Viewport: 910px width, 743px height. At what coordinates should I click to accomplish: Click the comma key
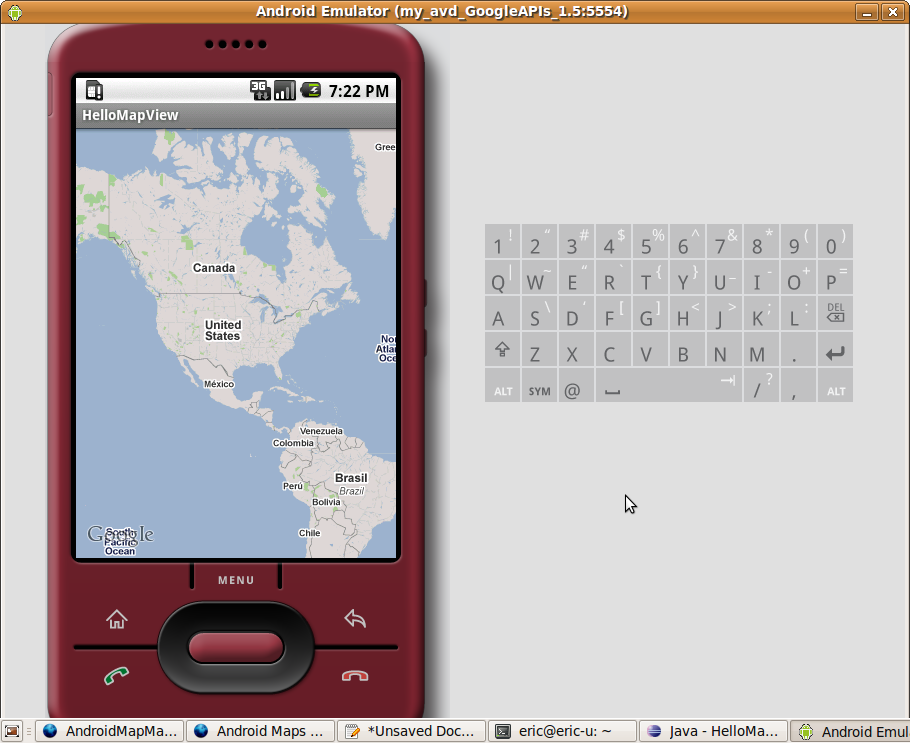pos(798,385)
